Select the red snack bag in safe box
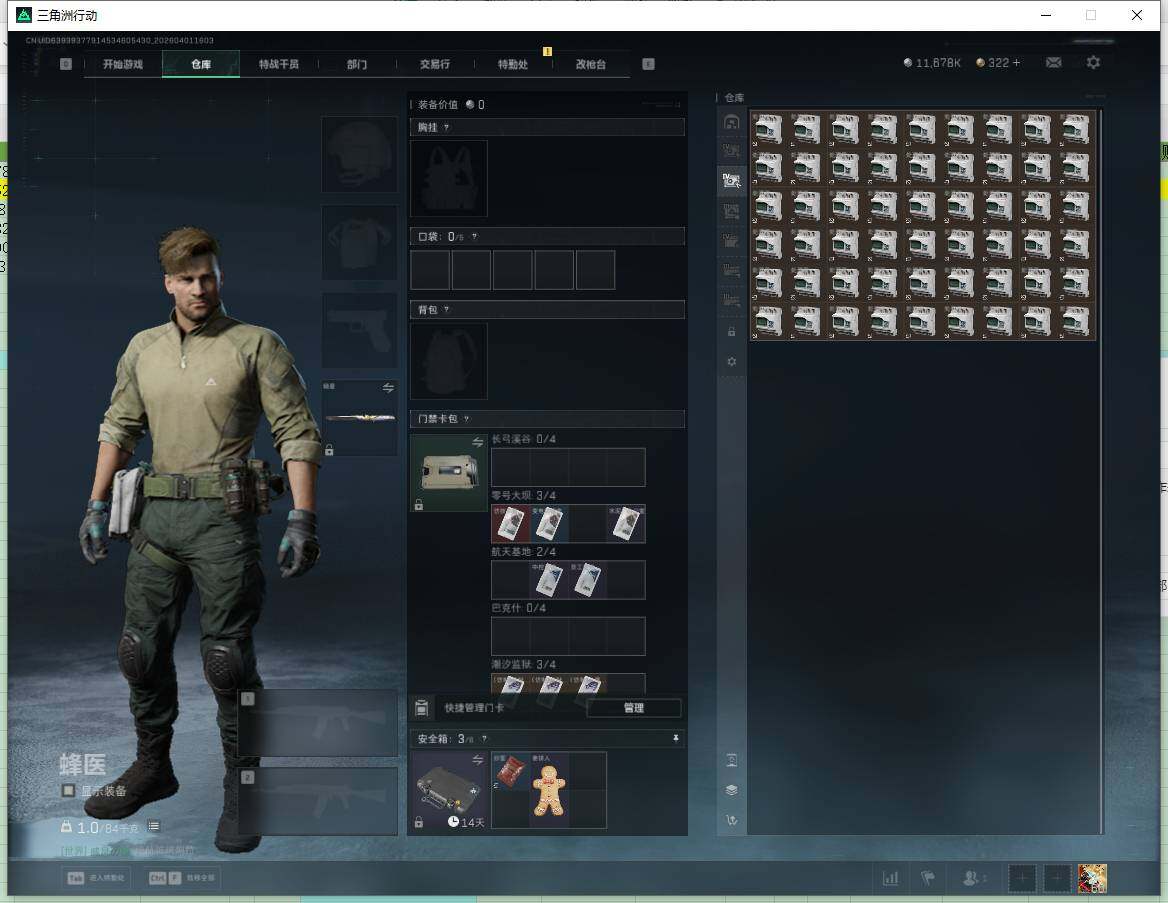Image resolution: width=1168 pixels, height=903 pixels. (511, 771)
